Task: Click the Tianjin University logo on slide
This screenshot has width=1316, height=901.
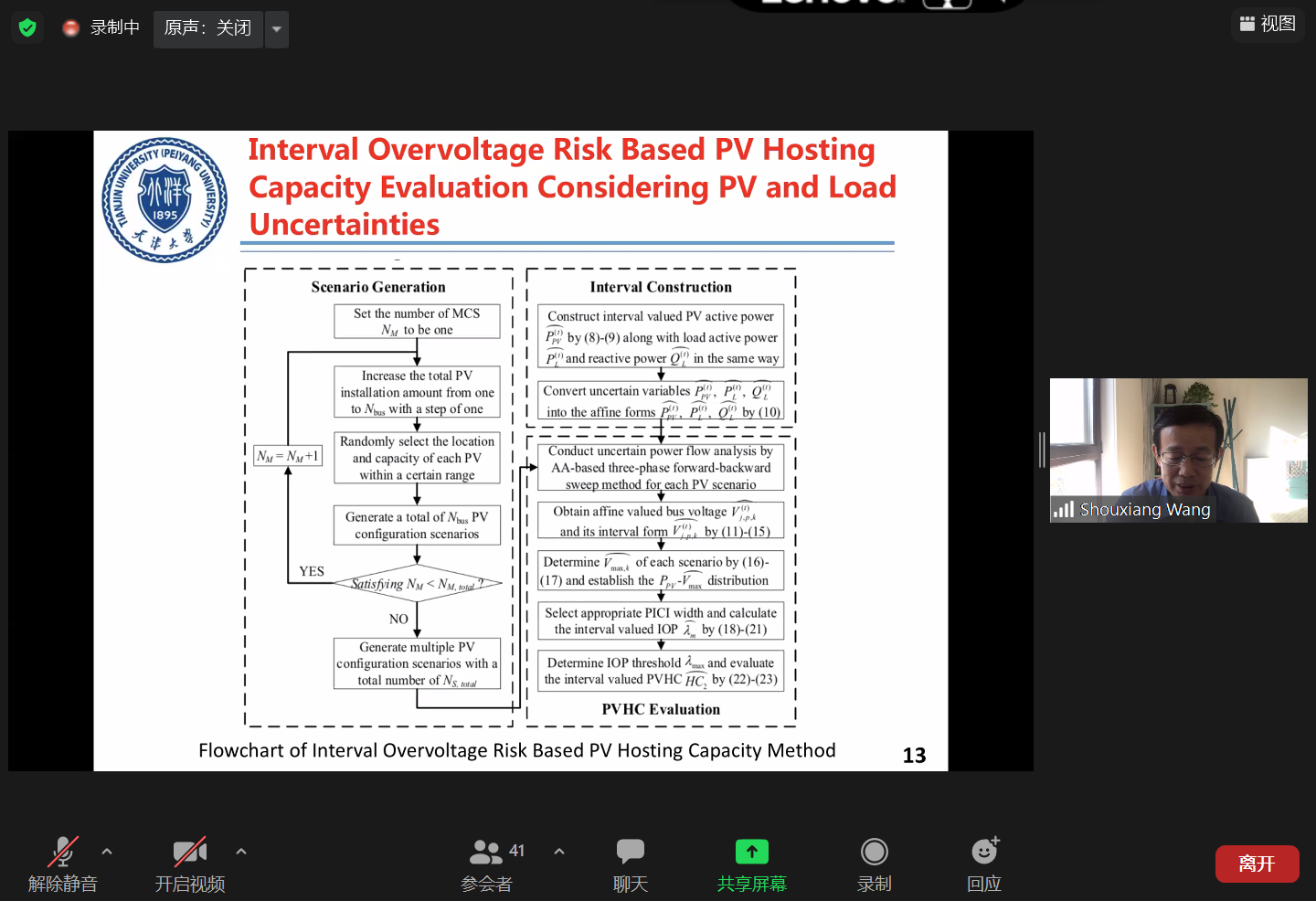Action: pos(164,200)
